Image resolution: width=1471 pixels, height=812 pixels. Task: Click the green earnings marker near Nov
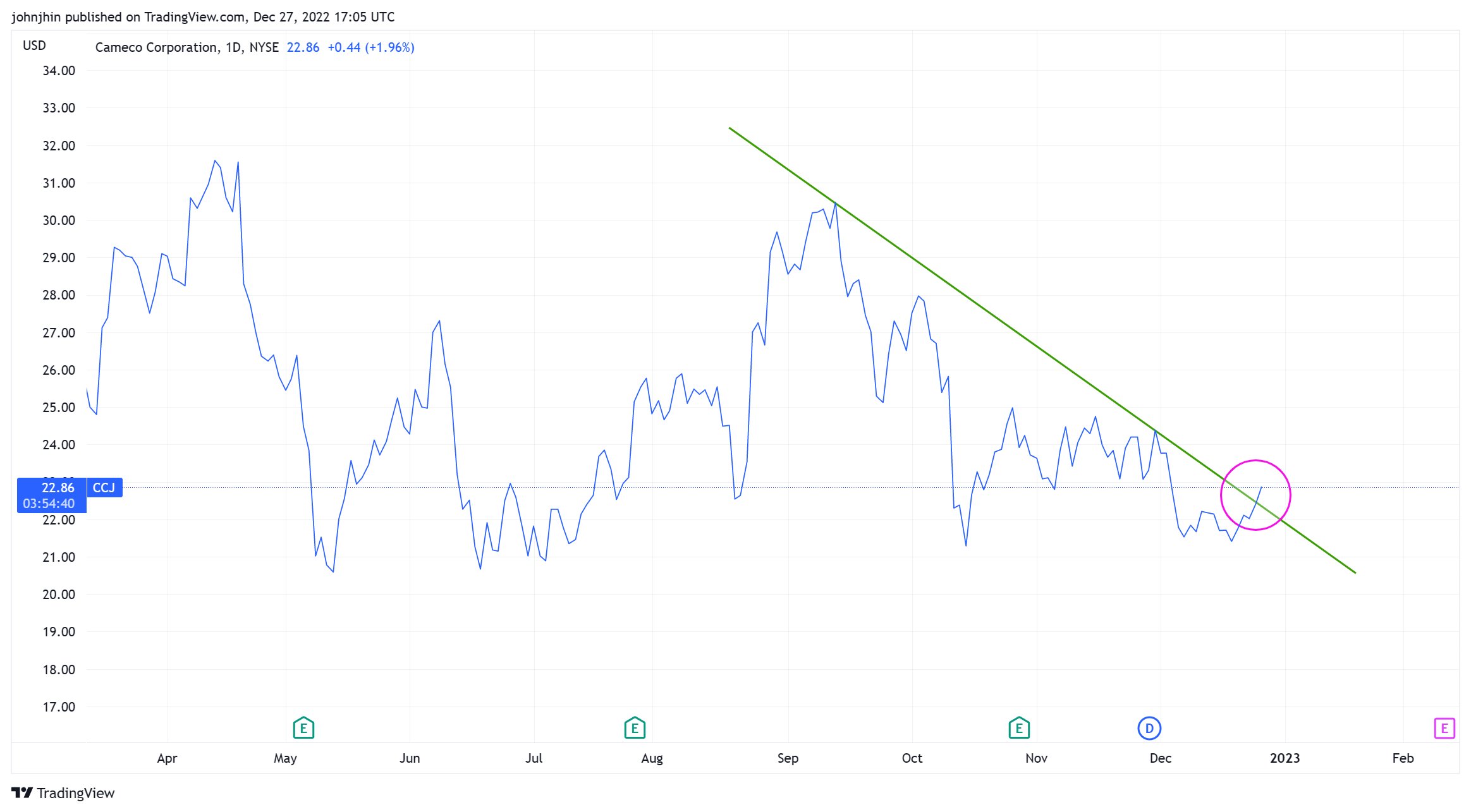click(1019, 728)
